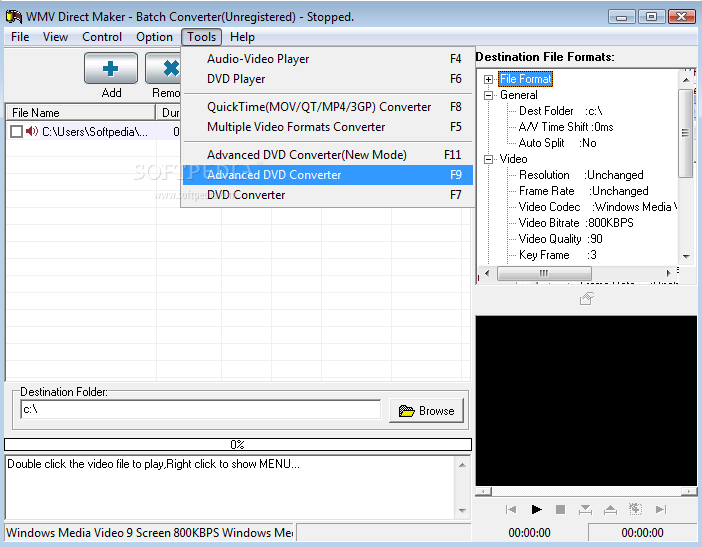Play the video in preview player

point(536,509)
